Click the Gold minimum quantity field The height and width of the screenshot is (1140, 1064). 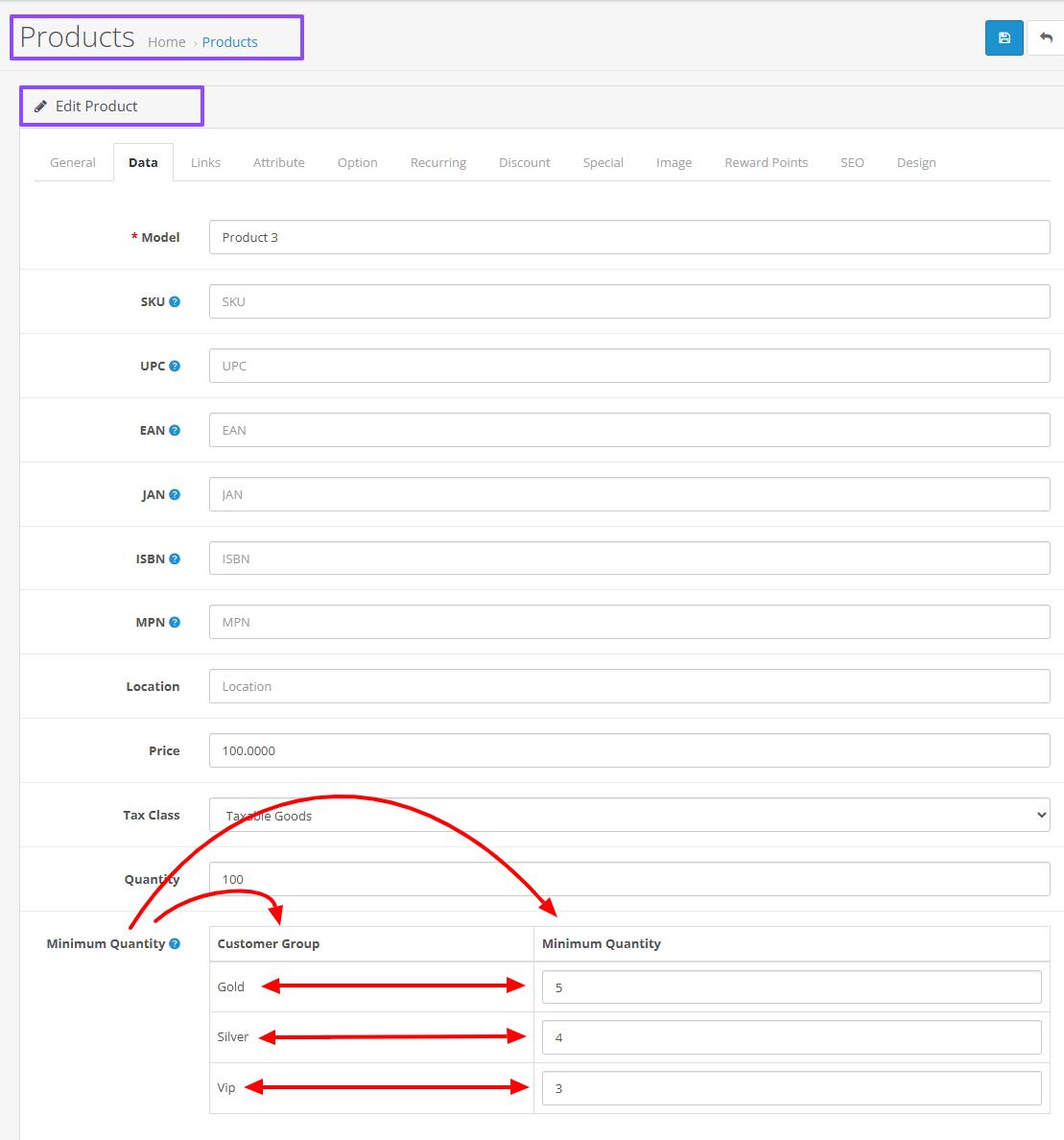(791, 986)
